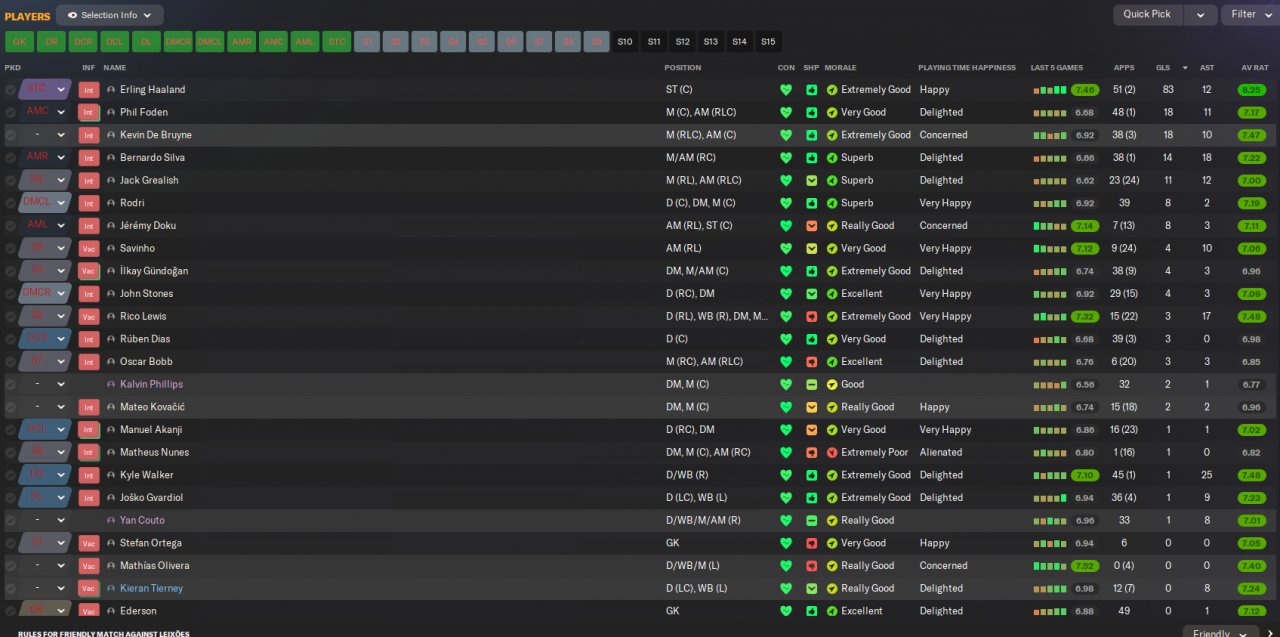
Task: Open Kieran Tierney's player profile link
Action: coord(151,588)
